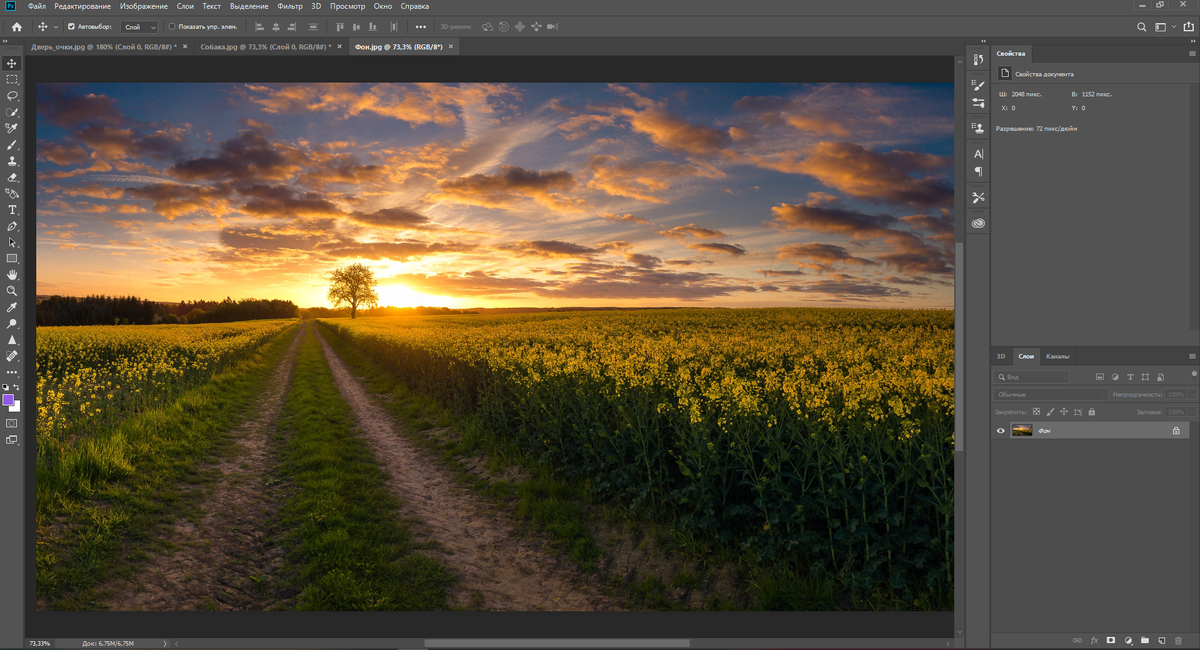Open the Обычные blend mode dropdown
This screenshot has width=1200, height=650.
click(x=1051, y=394)
